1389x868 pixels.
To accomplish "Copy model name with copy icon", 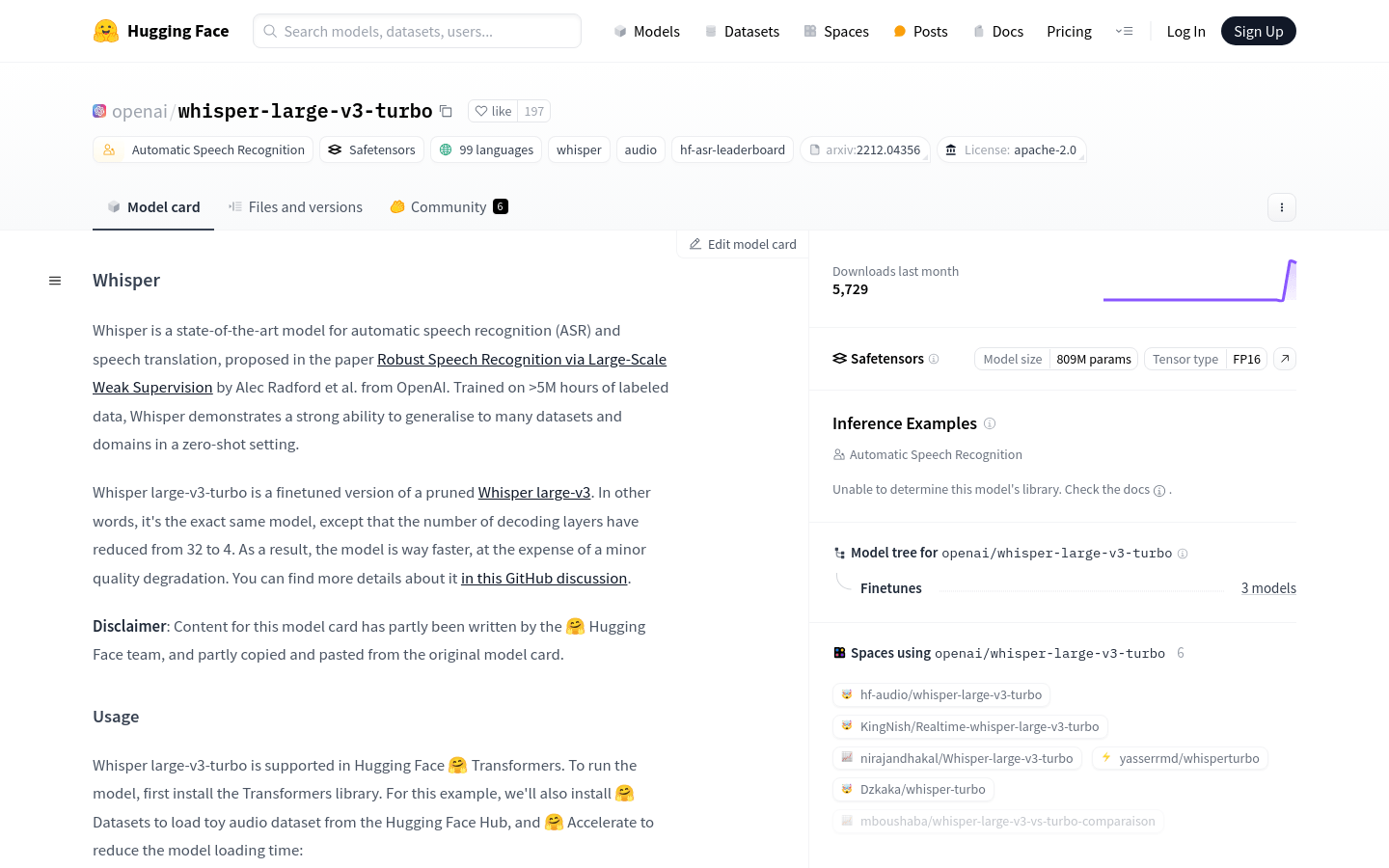I will pos(446,111).
